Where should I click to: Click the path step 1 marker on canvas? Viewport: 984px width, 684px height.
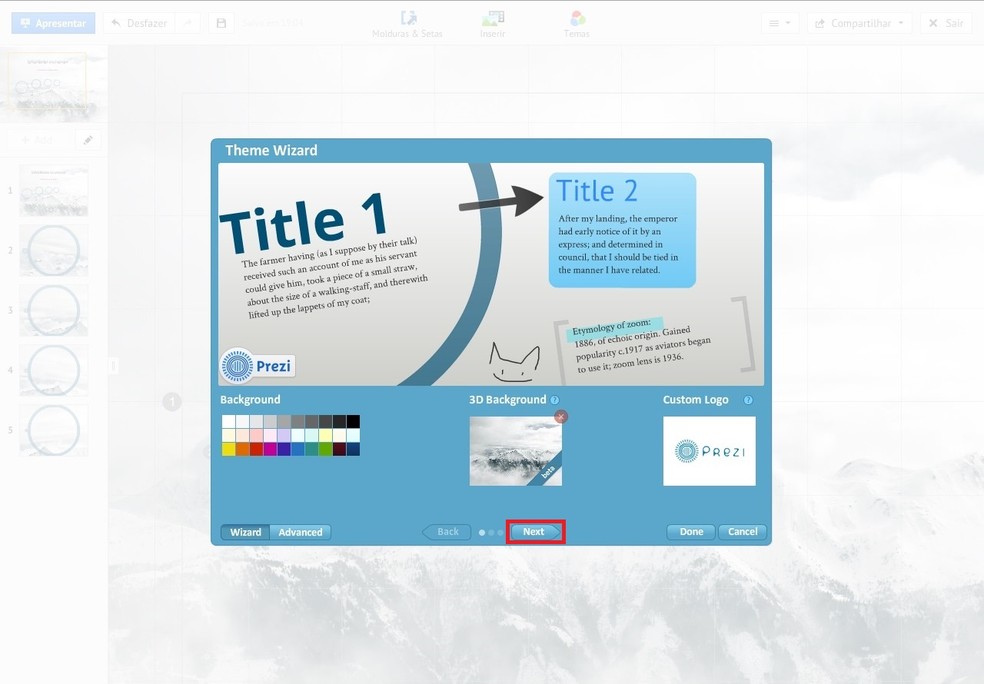(172, 402)
